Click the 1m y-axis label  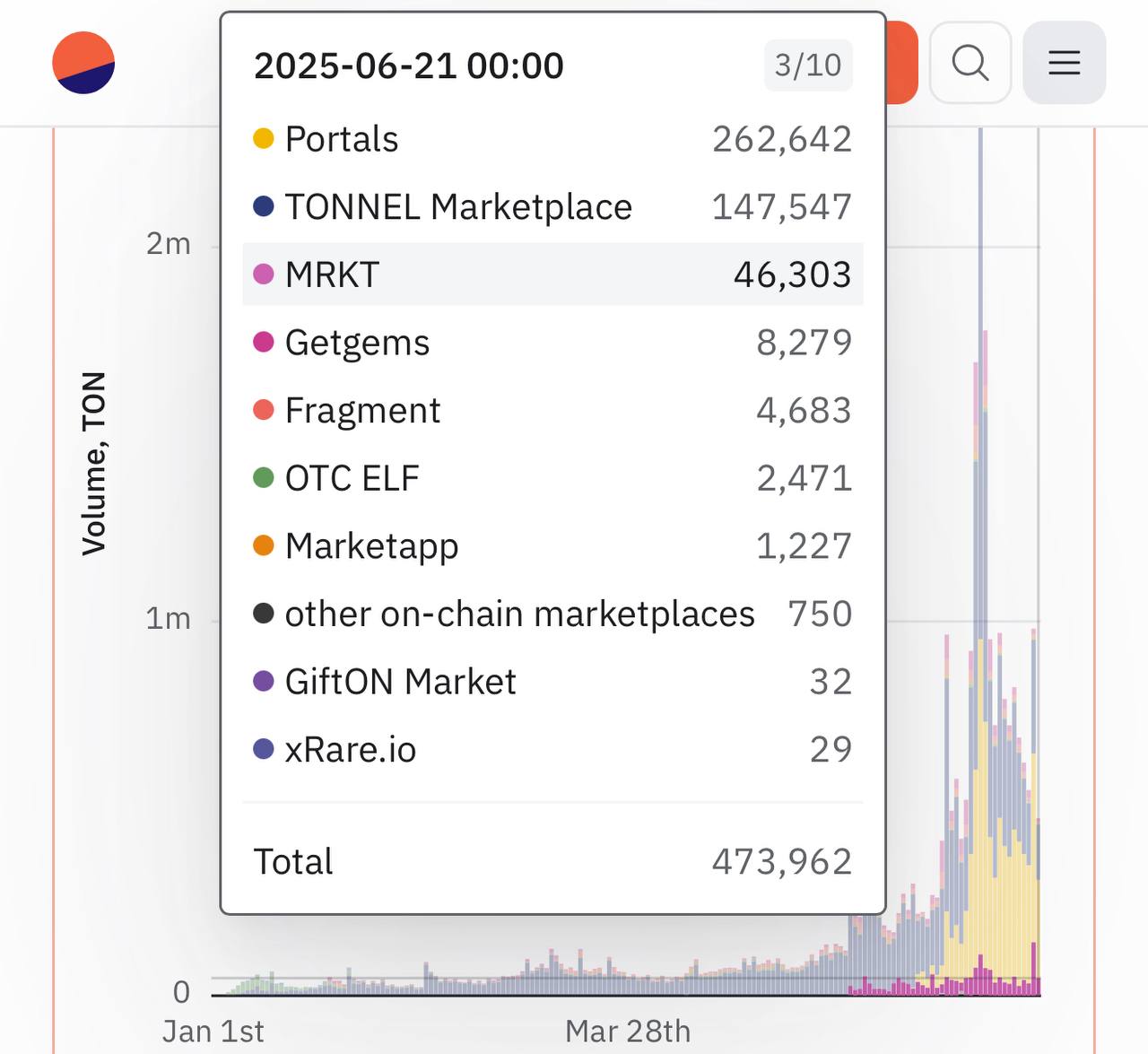pyautogui.click(x=169, y=618)
